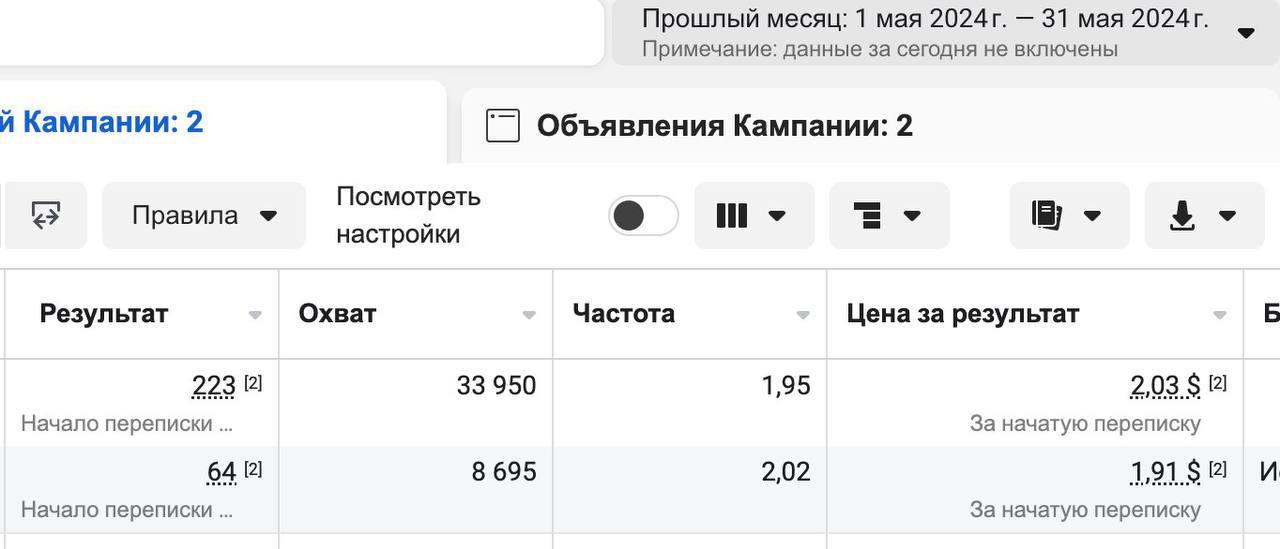
Task: Click the 2,03 $ cost value
Action: click(x=1165, y=385)
